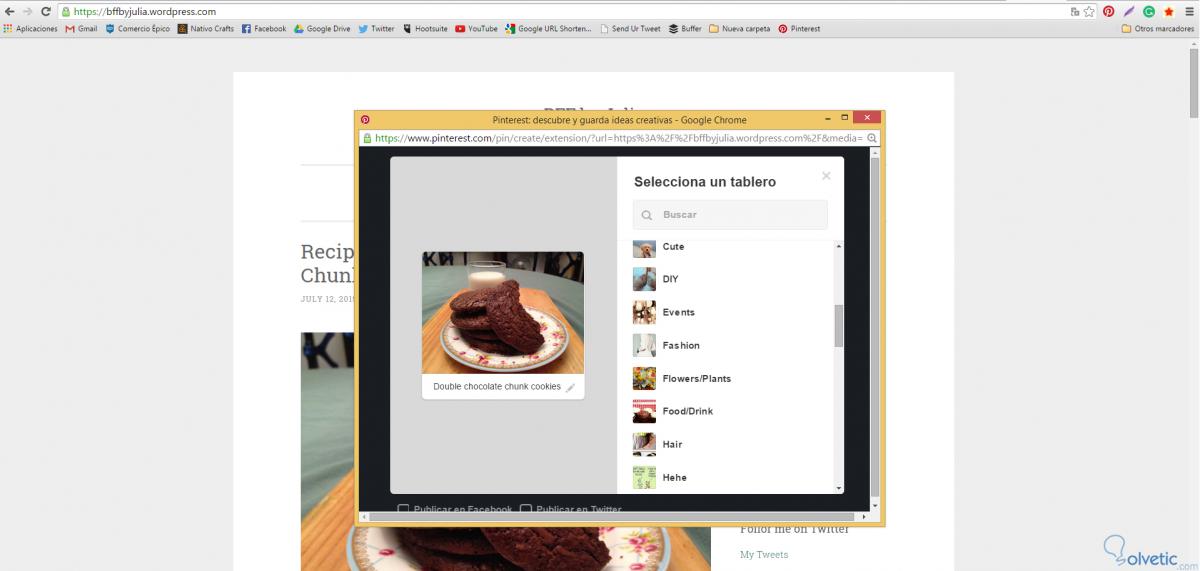Click the green Grammarly extension icon

pos(1149,12)
